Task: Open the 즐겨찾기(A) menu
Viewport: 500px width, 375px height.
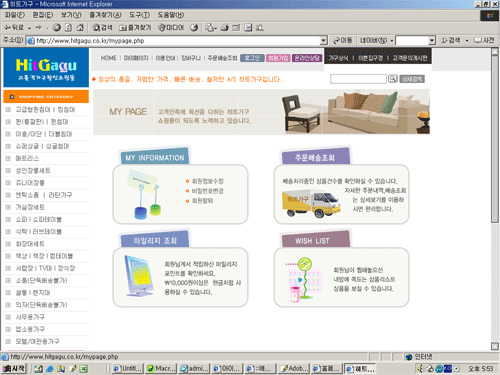Action: (x=105, y=15)
